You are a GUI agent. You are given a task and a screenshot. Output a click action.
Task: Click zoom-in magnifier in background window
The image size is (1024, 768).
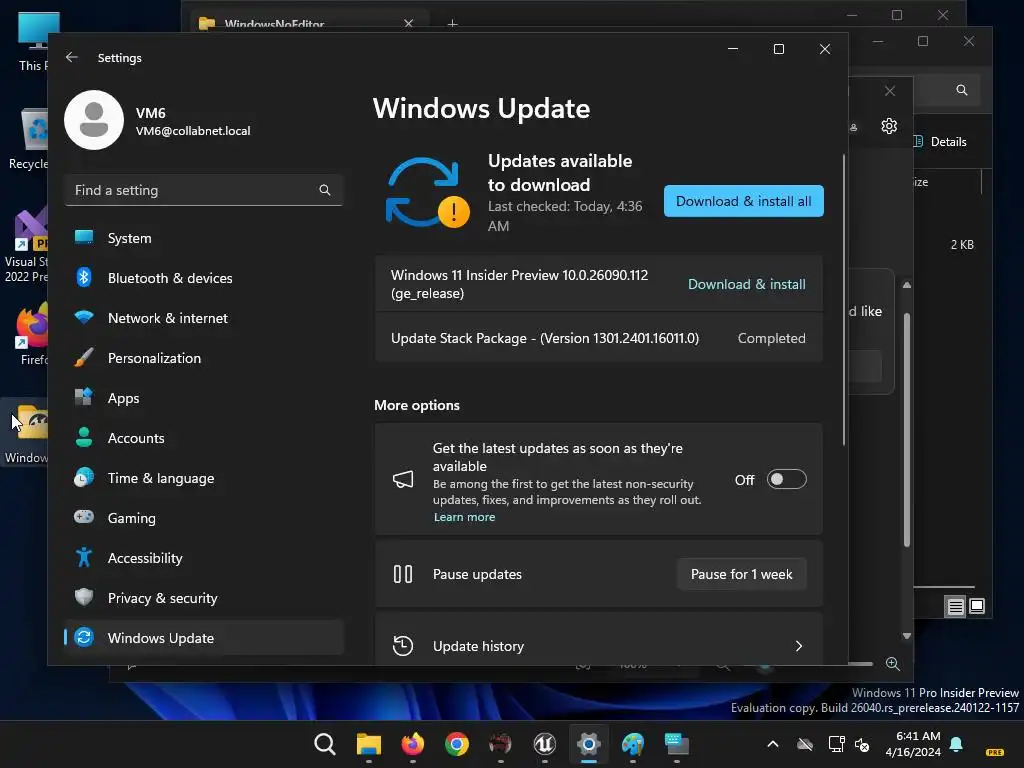click(x=893, y=664)
